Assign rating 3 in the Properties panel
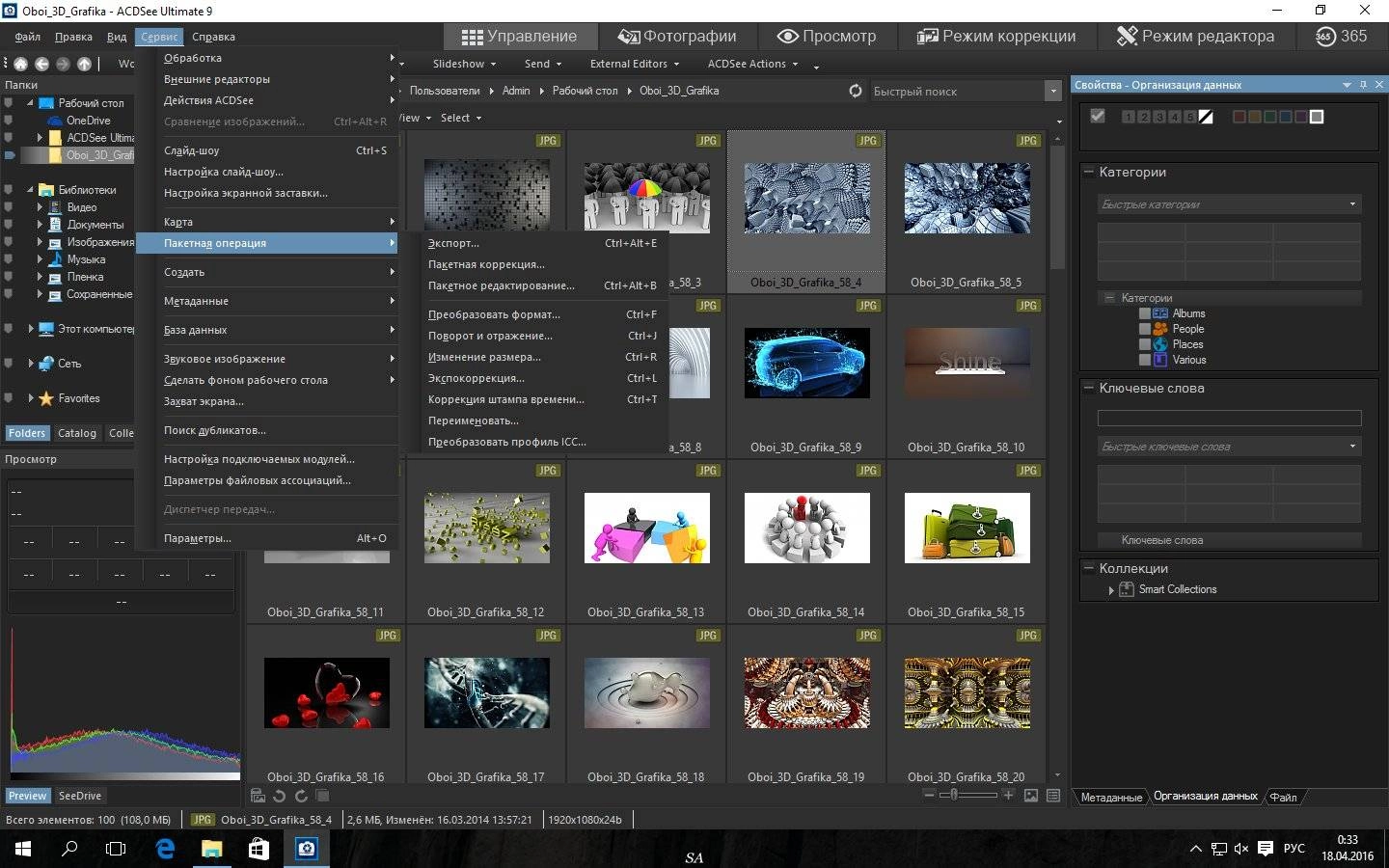The height and width of the screenshot is (868, 1389). click(x=1159, y=117)
